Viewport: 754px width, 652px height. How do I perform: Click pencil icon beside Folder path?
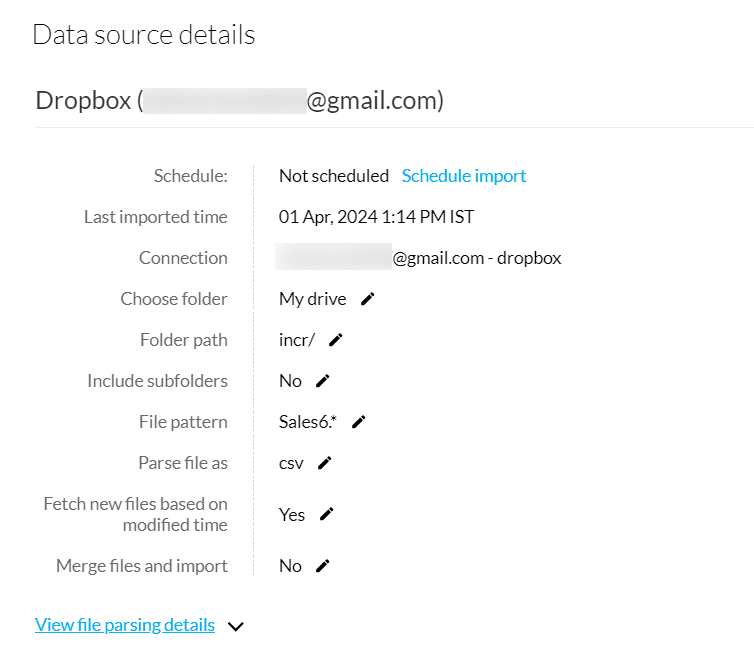point(336,340)
